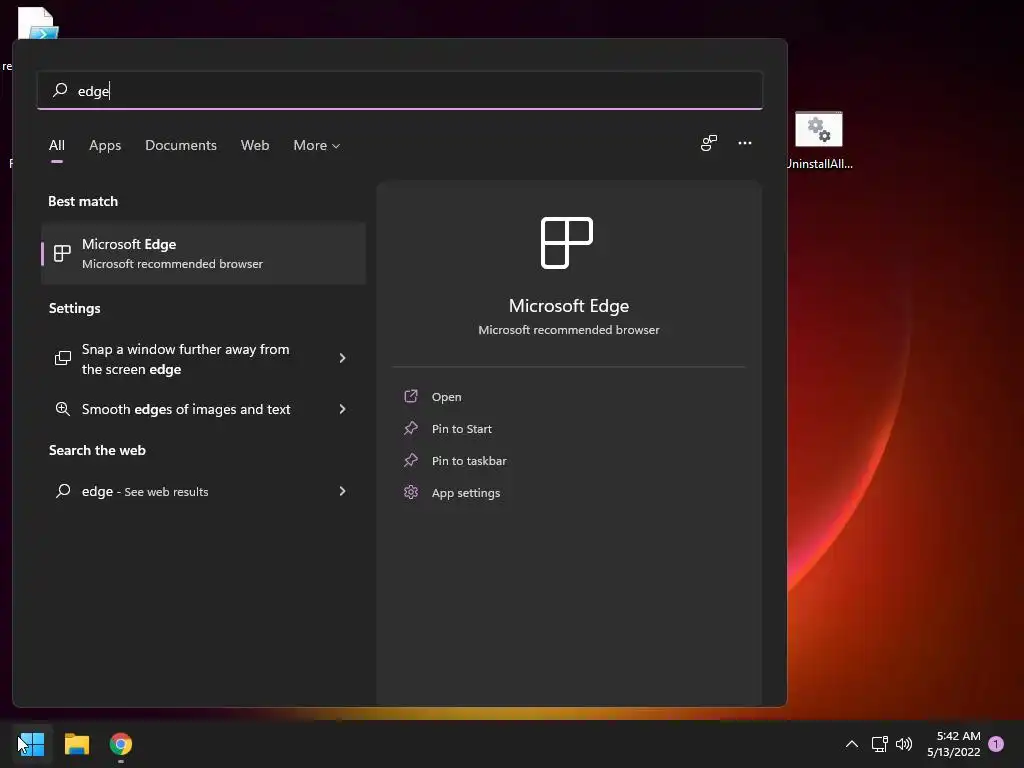Open edge See web results entry
The width and height of the screenshot is (1024, 768).
click(203, 491)
